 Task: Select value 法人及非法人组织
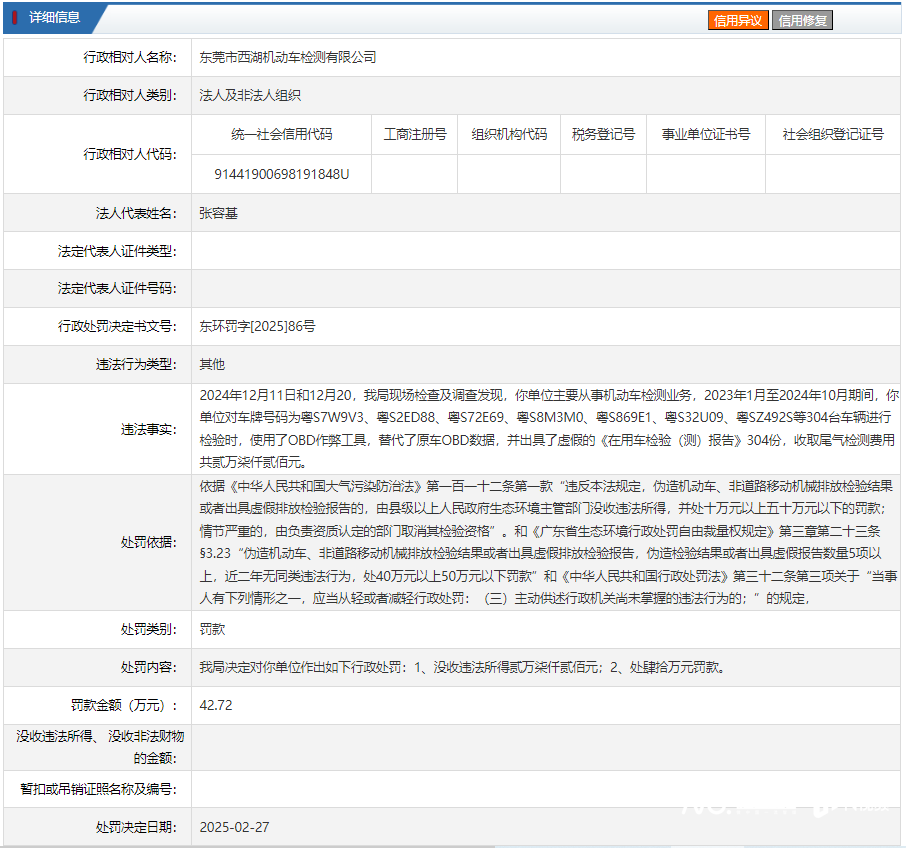click(250, 95)
